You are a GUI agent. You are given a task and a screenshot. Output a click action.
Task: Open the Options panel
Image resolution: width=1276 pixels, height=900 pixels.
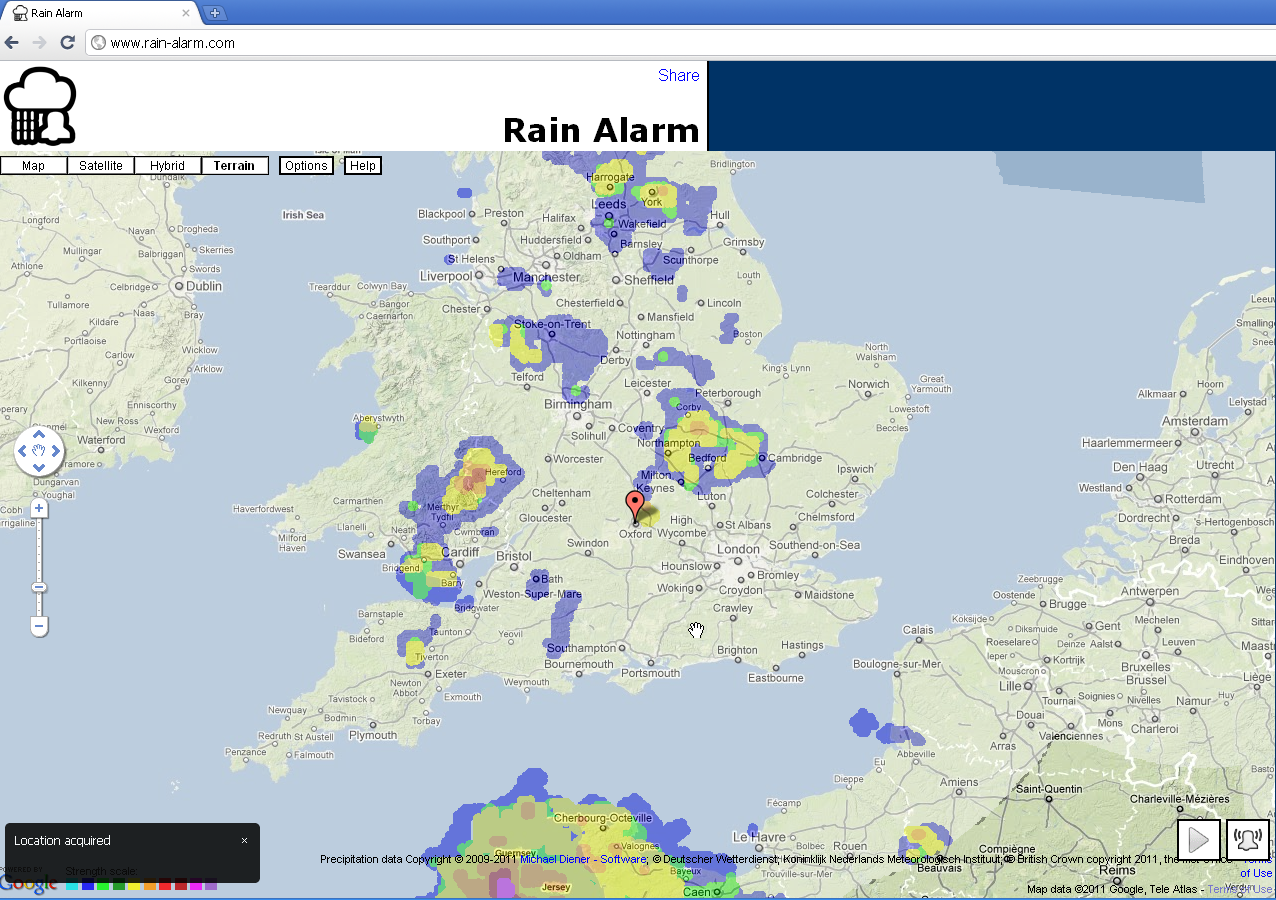306,165
